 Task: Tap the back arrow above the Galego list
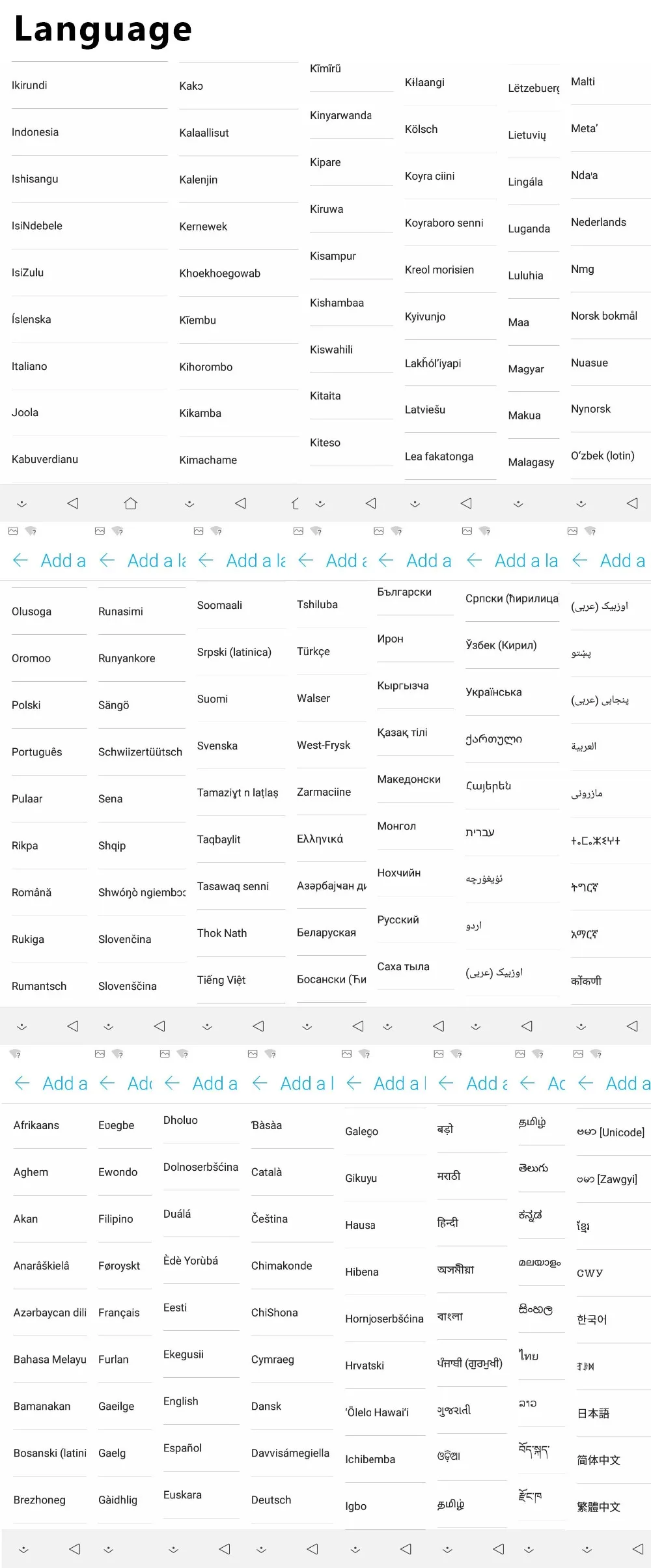(353, 1084)
